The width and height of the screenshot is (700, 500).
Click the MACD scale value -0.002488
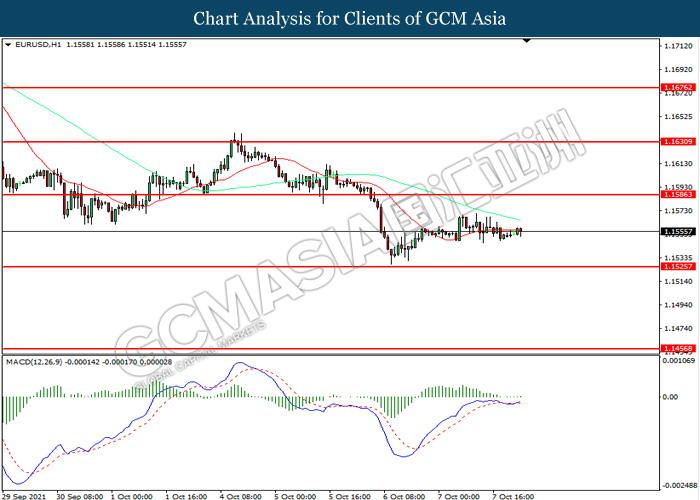(680, 485)
